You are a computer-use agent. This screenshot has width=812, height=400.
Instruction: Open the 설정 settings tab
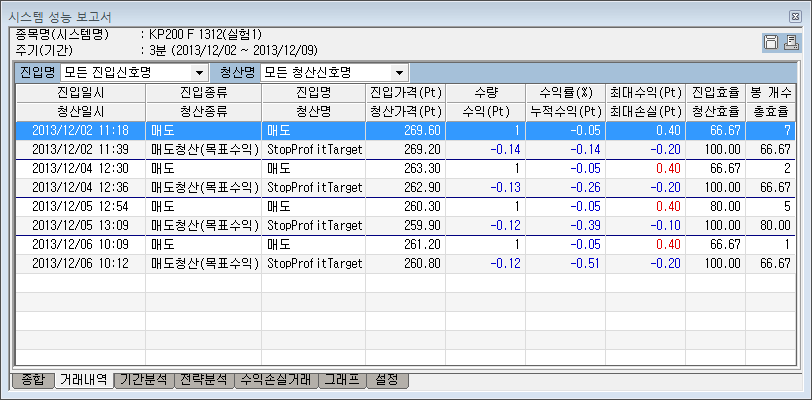coord(387,380)
